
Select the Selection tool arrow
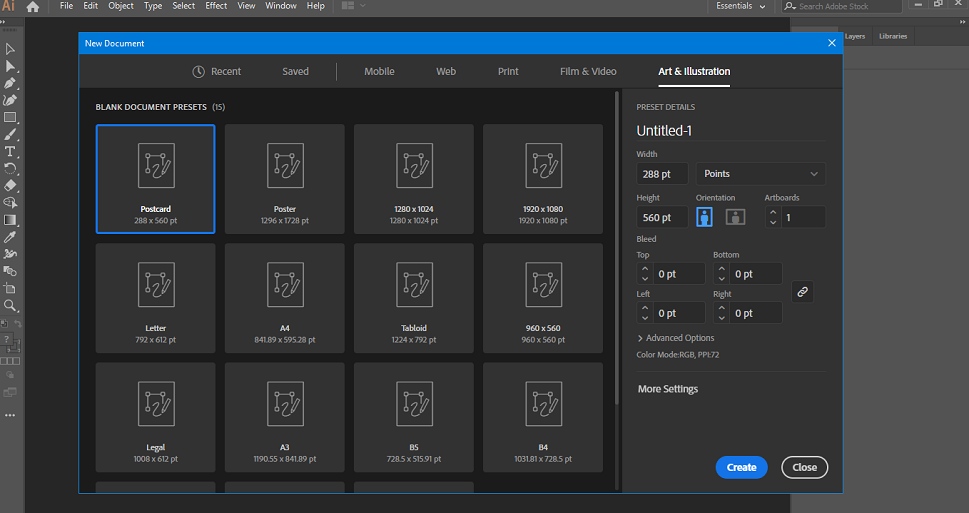coord(10,49)
